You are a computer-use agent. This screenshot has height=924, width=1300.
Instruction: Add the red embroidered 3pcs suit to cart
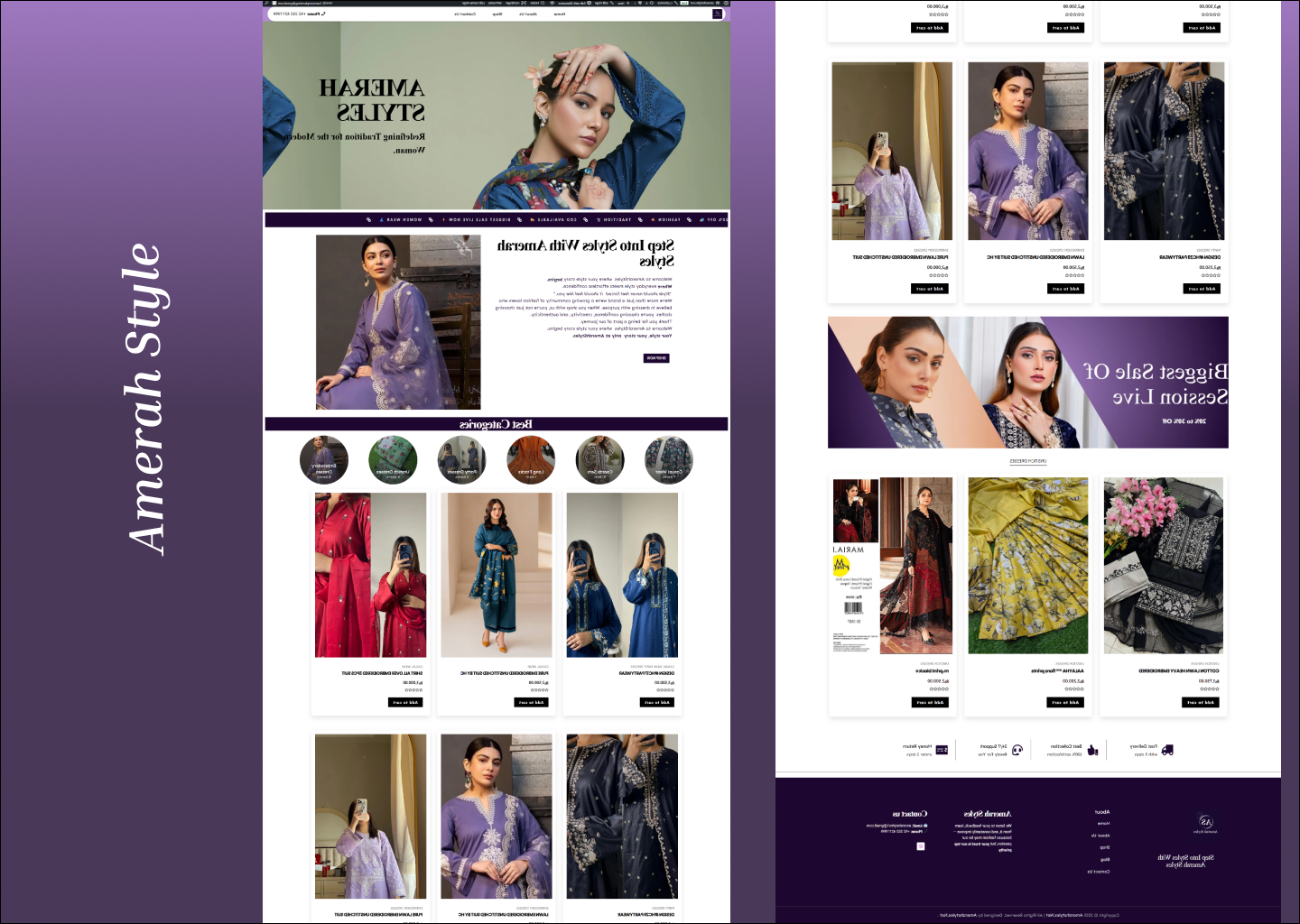pos(405,702)
